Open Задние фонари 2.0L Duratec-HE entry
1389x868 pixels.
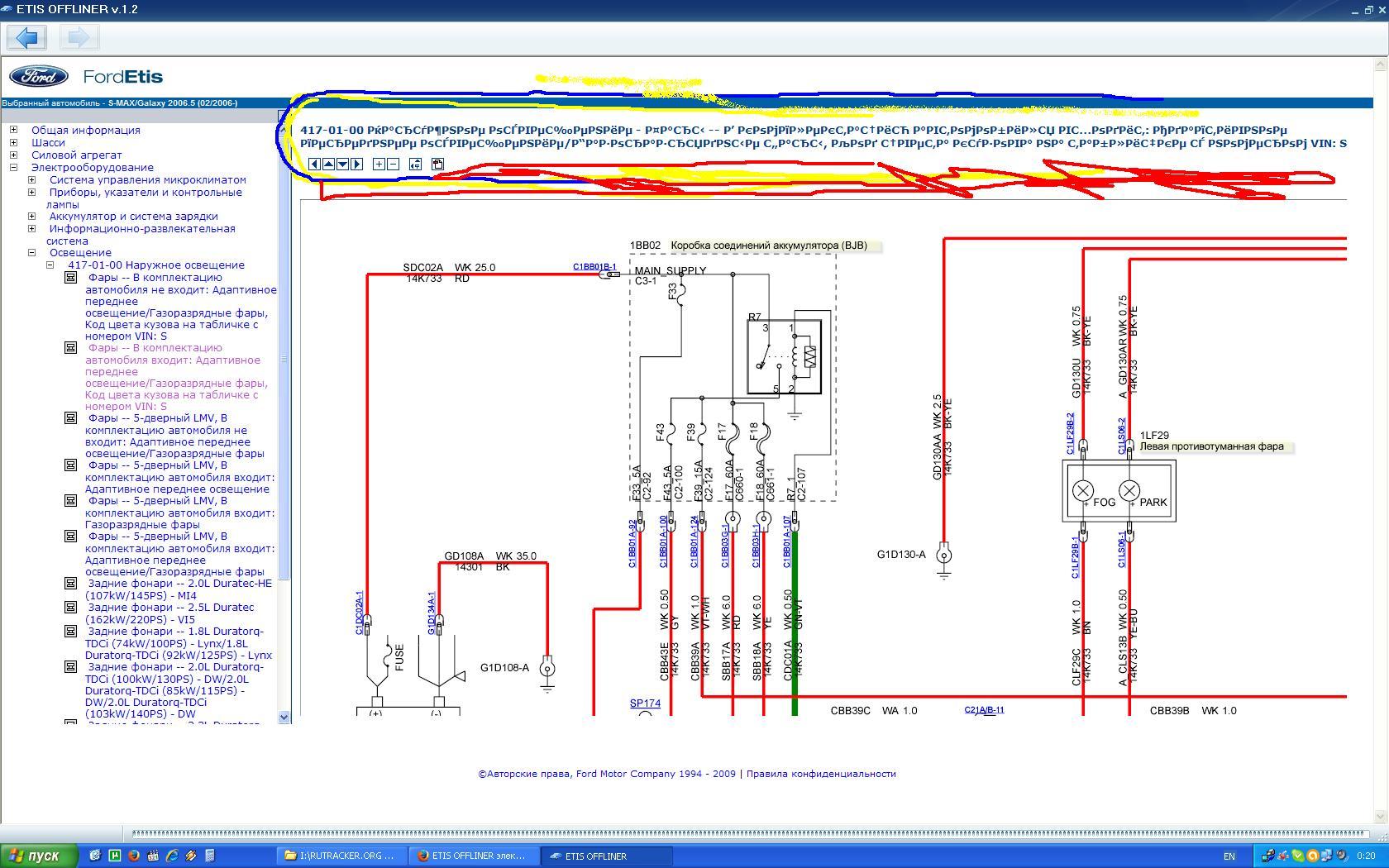pyautogui.click(x=179, y=589)
